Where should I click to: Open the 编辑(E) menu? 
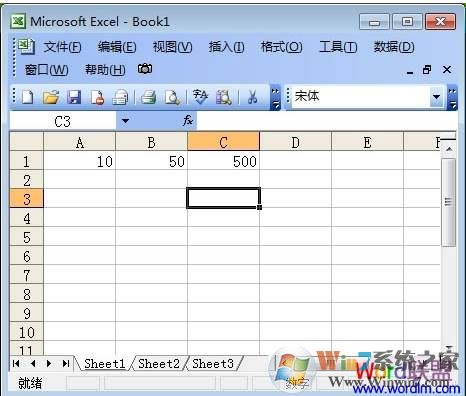pos(117,47)
